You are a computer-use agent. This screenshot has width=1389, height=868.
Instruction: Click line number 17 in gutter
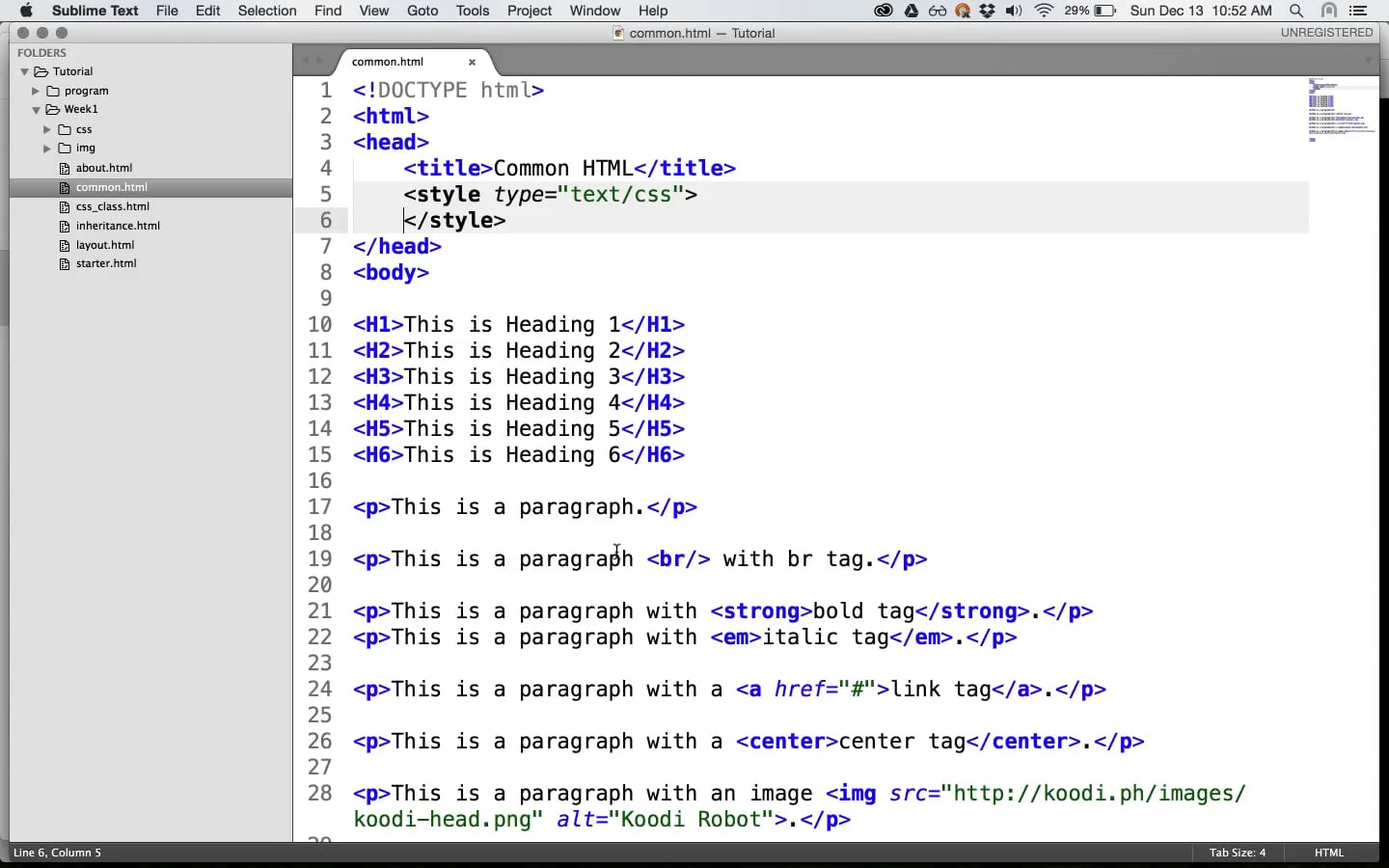click(320, 507)
